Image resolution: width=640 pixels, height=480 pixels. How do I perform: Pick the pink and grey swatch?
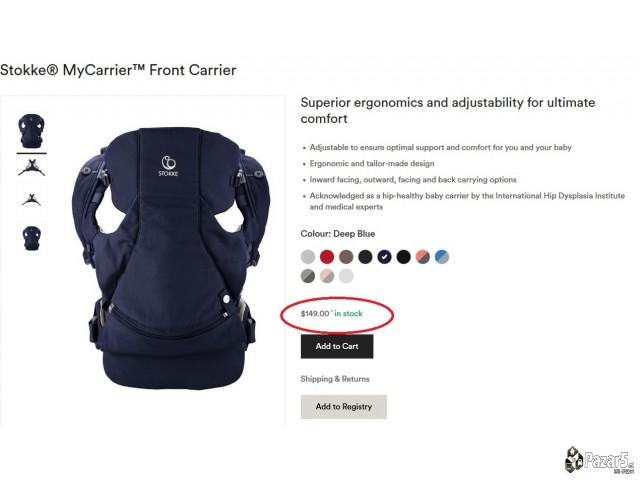coord(327,276)
